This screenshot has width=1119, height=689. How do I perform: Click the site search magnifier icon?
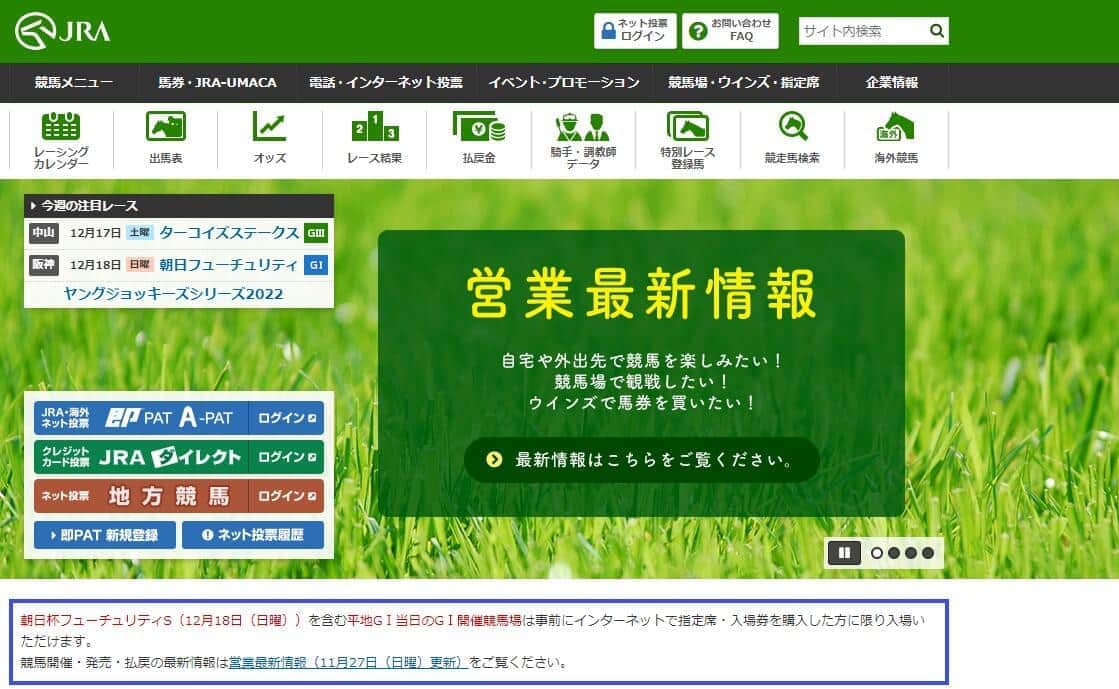[937, 31]
